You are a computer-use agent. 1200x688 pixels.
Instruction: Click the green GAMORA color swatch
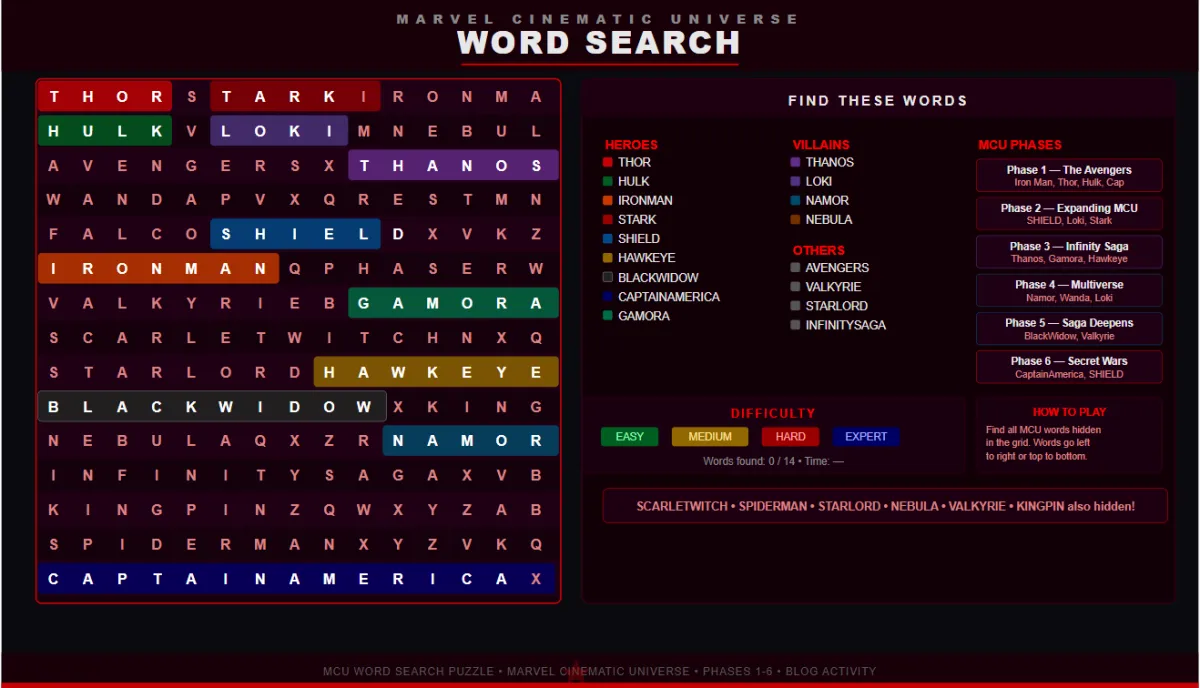click(x=608, y=315)
